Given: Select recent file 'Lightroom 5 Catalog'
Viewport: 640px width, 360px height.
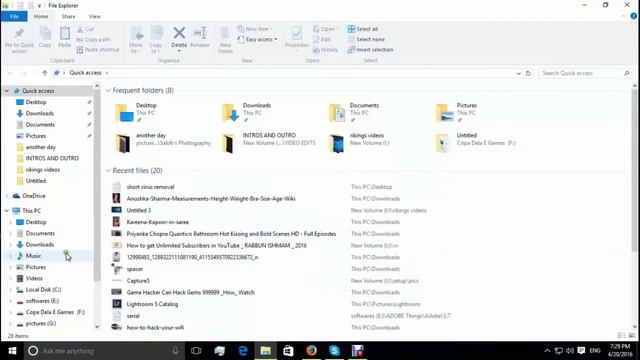Looking at the screenshot, I should (152, 304).
